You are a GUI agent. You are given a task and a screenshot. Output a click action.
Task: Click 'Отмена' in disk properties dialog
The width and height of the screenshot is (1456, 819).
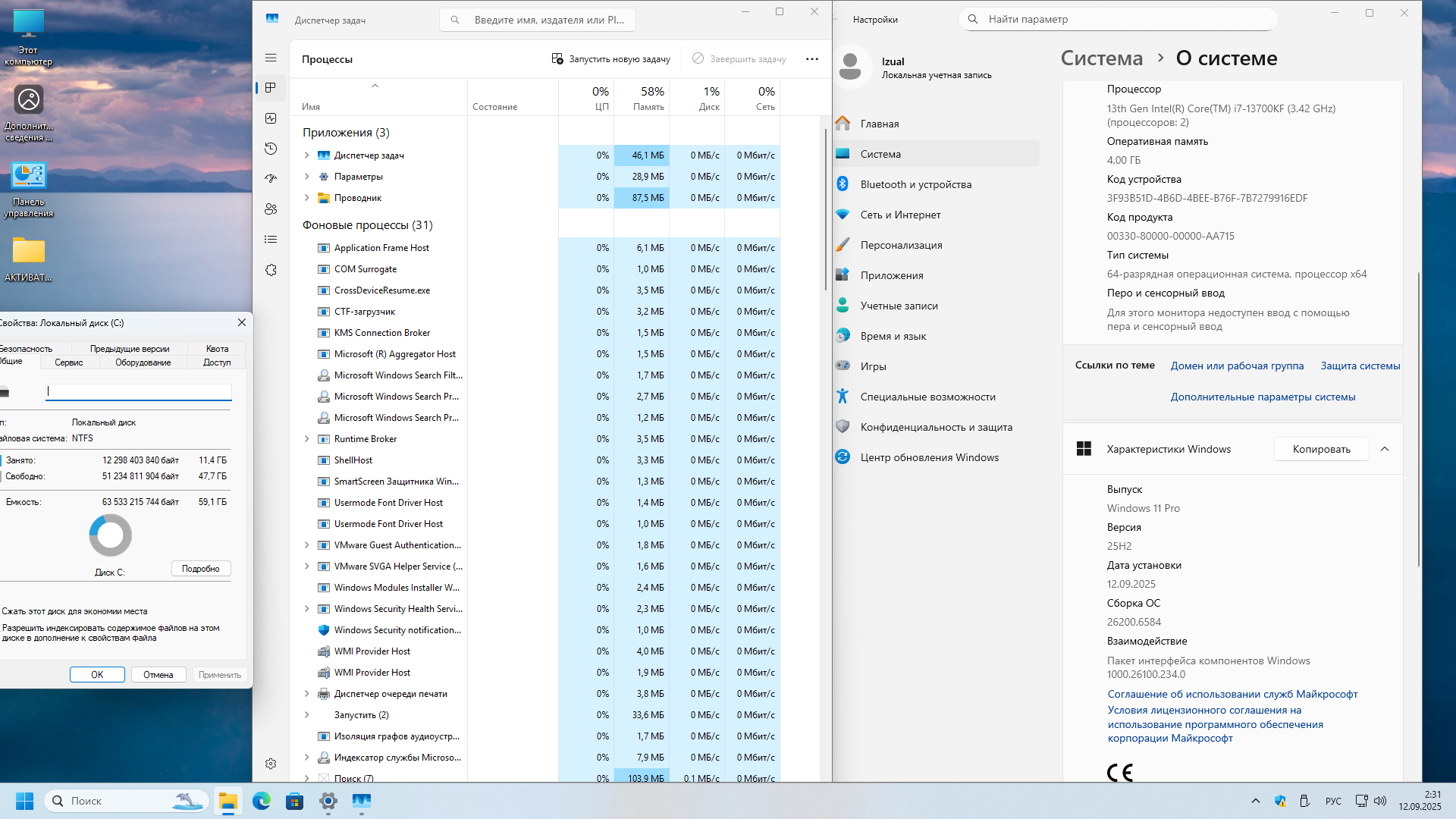coord(158,675)
